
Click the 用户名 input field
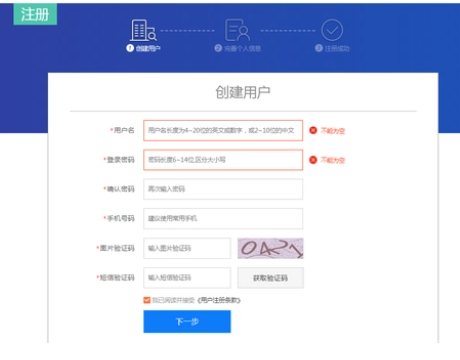click(x=223, y=130)
